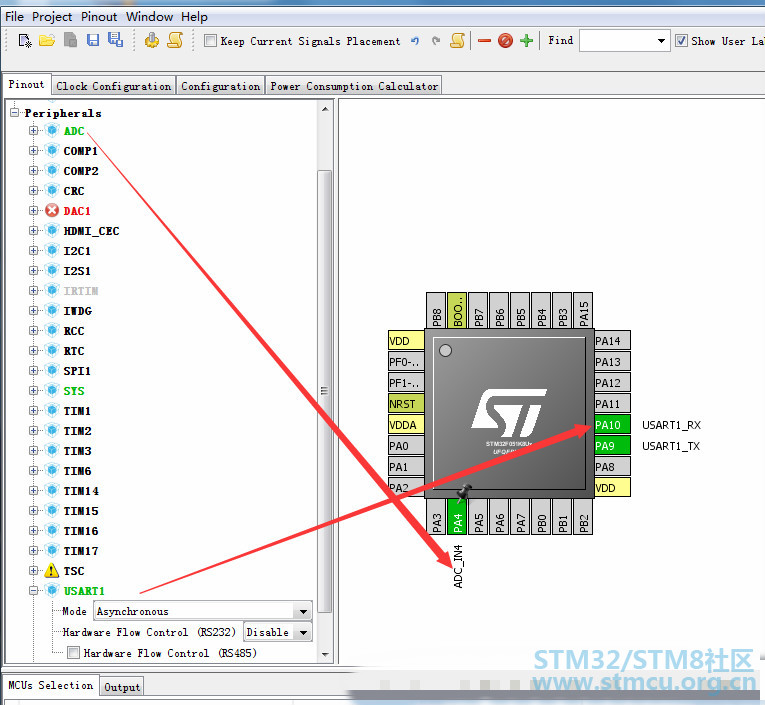Enable Hardware Flow Control RS485 checkbox

(74, 653)
